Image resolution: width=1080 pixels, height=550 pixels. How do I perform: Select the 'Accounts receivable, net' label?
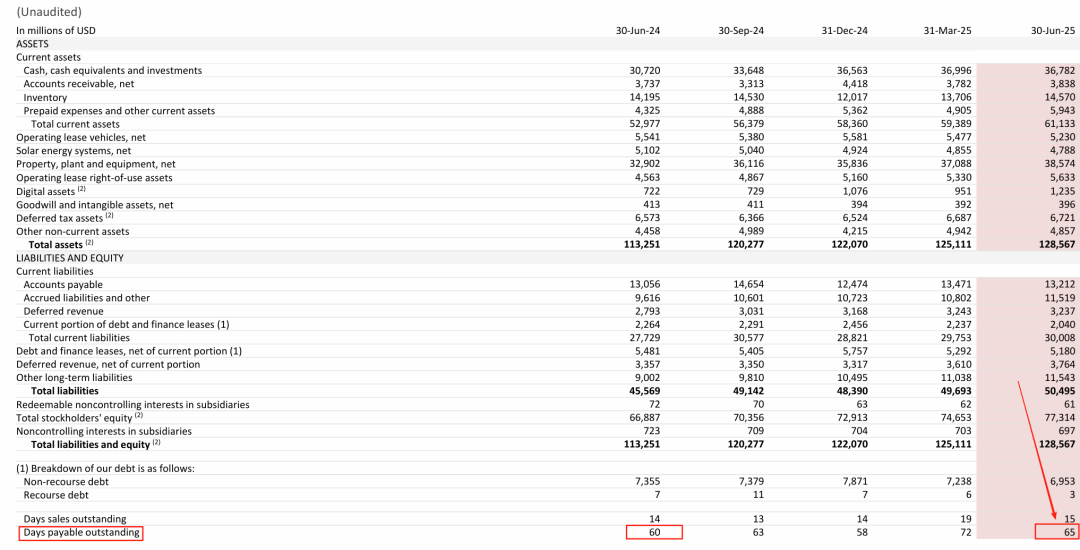[x=79, y=83]
